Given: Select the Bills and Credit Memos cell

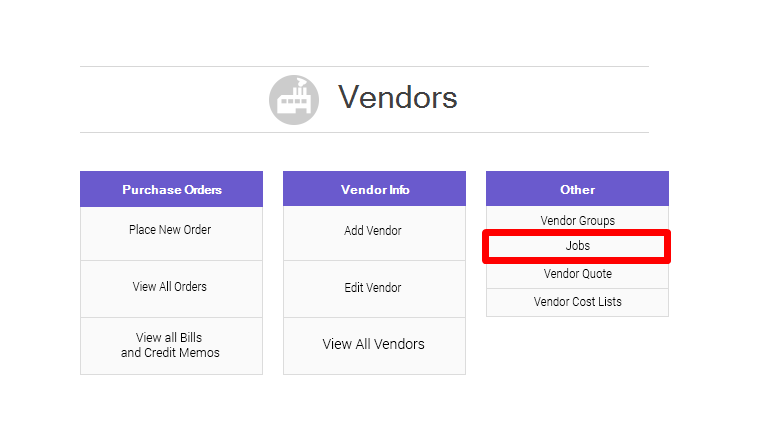Looking at the screenshot, I should pos(170,345).
